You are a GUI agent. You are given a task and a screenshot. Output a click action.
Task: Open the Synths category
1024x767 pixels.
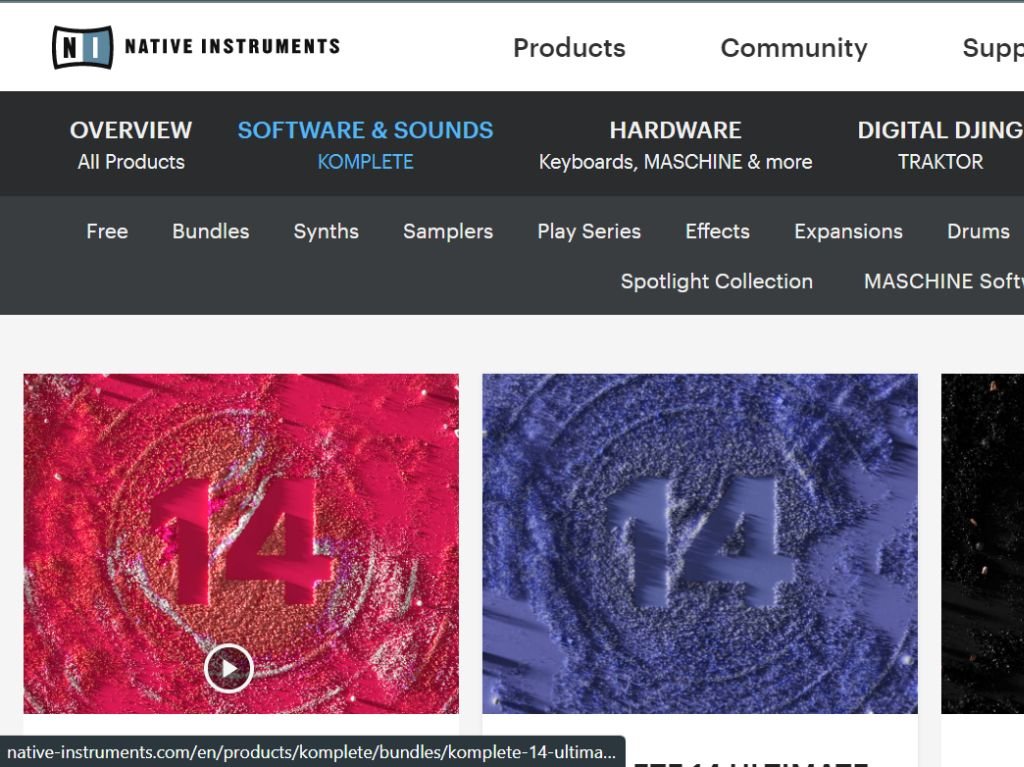tap(326, 231)
